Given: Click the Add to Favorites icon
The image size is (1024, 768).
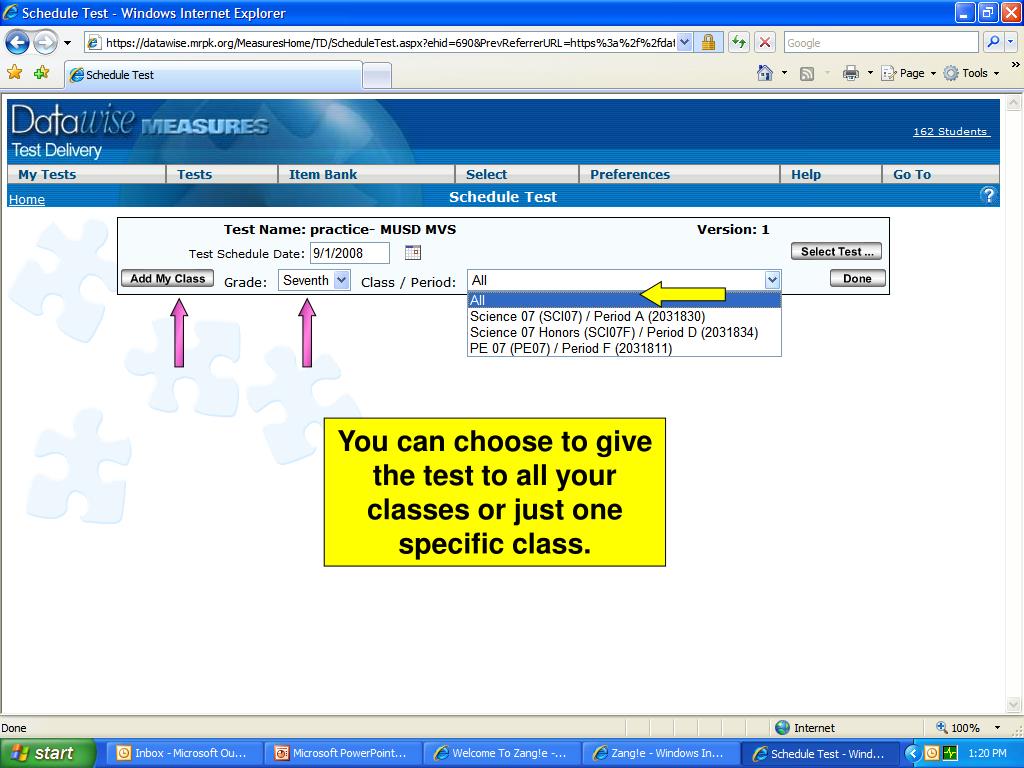Looking at the screenshot, I should [x=41, y=72].
